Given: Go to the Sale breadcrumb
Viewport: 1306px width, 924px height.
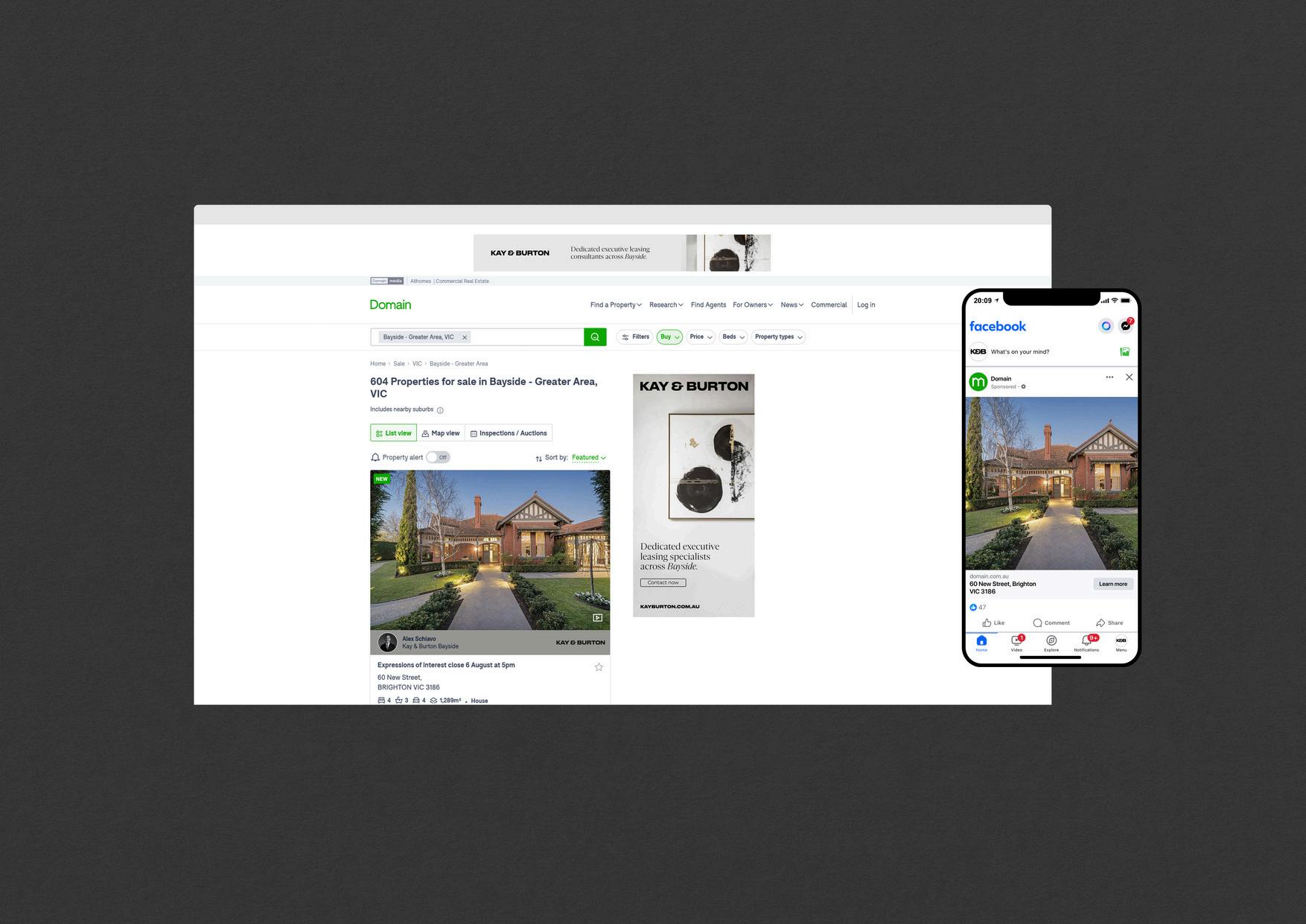Looking at the screenshot, I should [399, 364].
